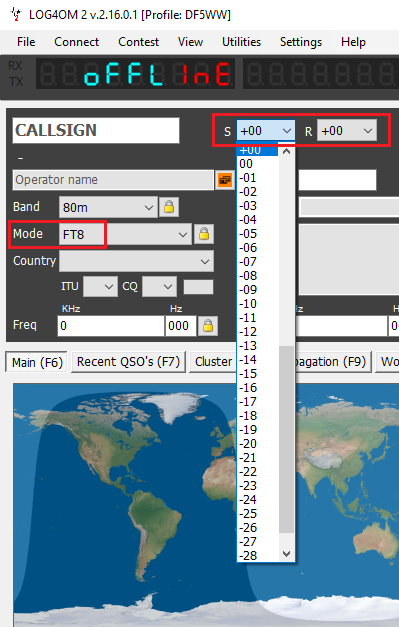
Task: Select +00 in the report list
Action: (x=258, y=150)
